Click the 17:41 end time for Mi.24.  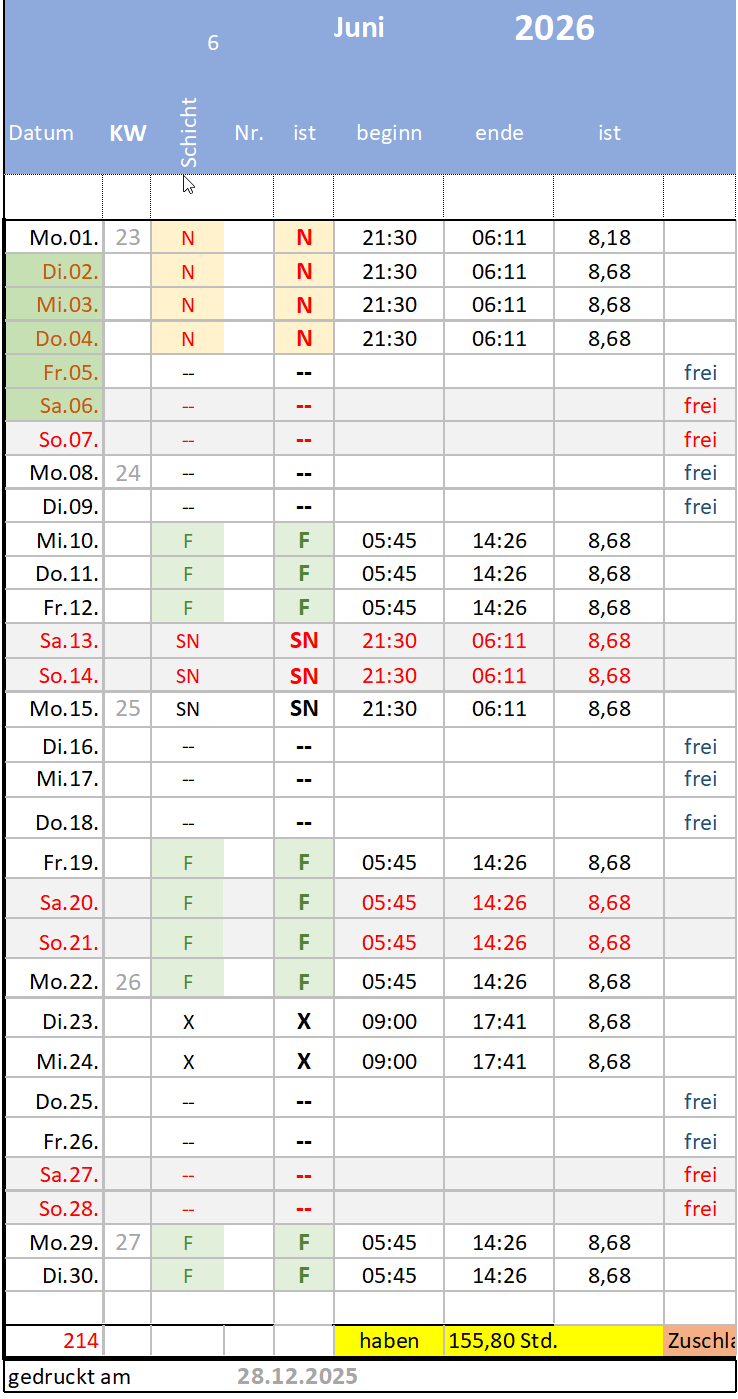[x=499, y=1062]
